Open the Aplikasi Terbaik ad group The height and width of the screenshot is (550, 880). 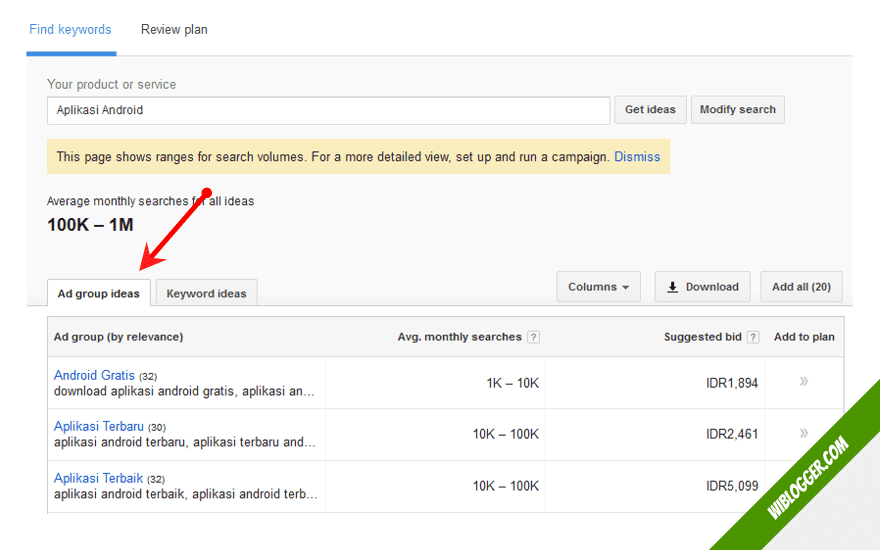(x=98, y=478)
